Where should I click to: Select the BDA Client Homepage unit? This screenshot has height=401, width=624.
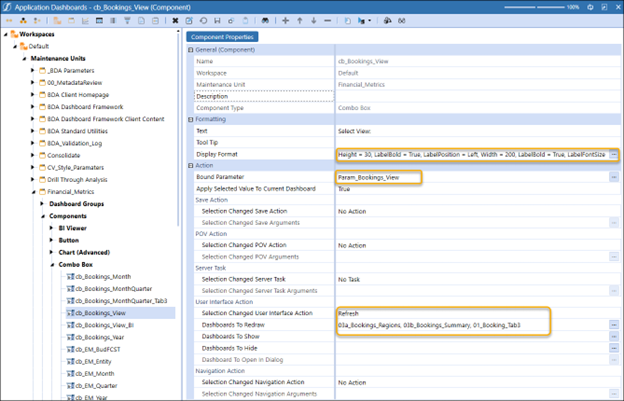[78, 95]
